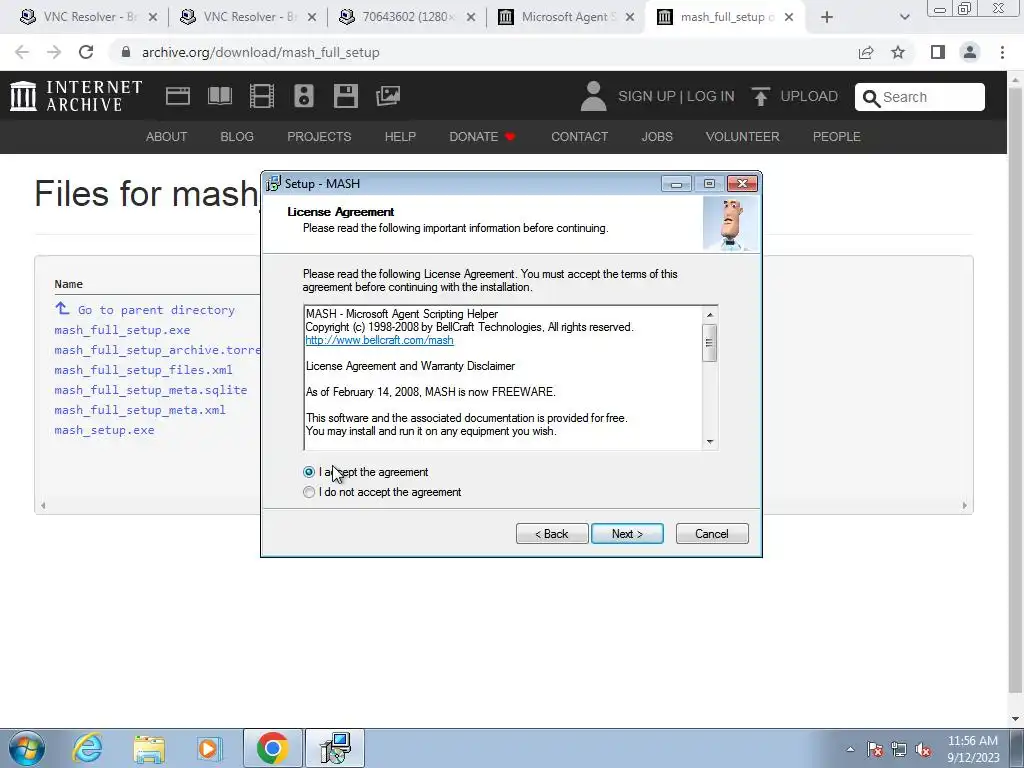Open the PEOPLE menu item
Image resolution: width=1024 pixels, height=768 pixels.
[837, 136]
